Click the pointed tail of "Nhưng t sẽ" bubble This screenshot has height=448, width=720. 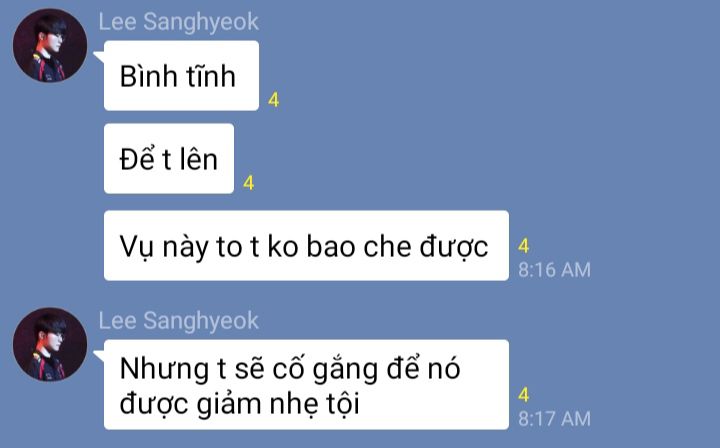tap(99, 355)
